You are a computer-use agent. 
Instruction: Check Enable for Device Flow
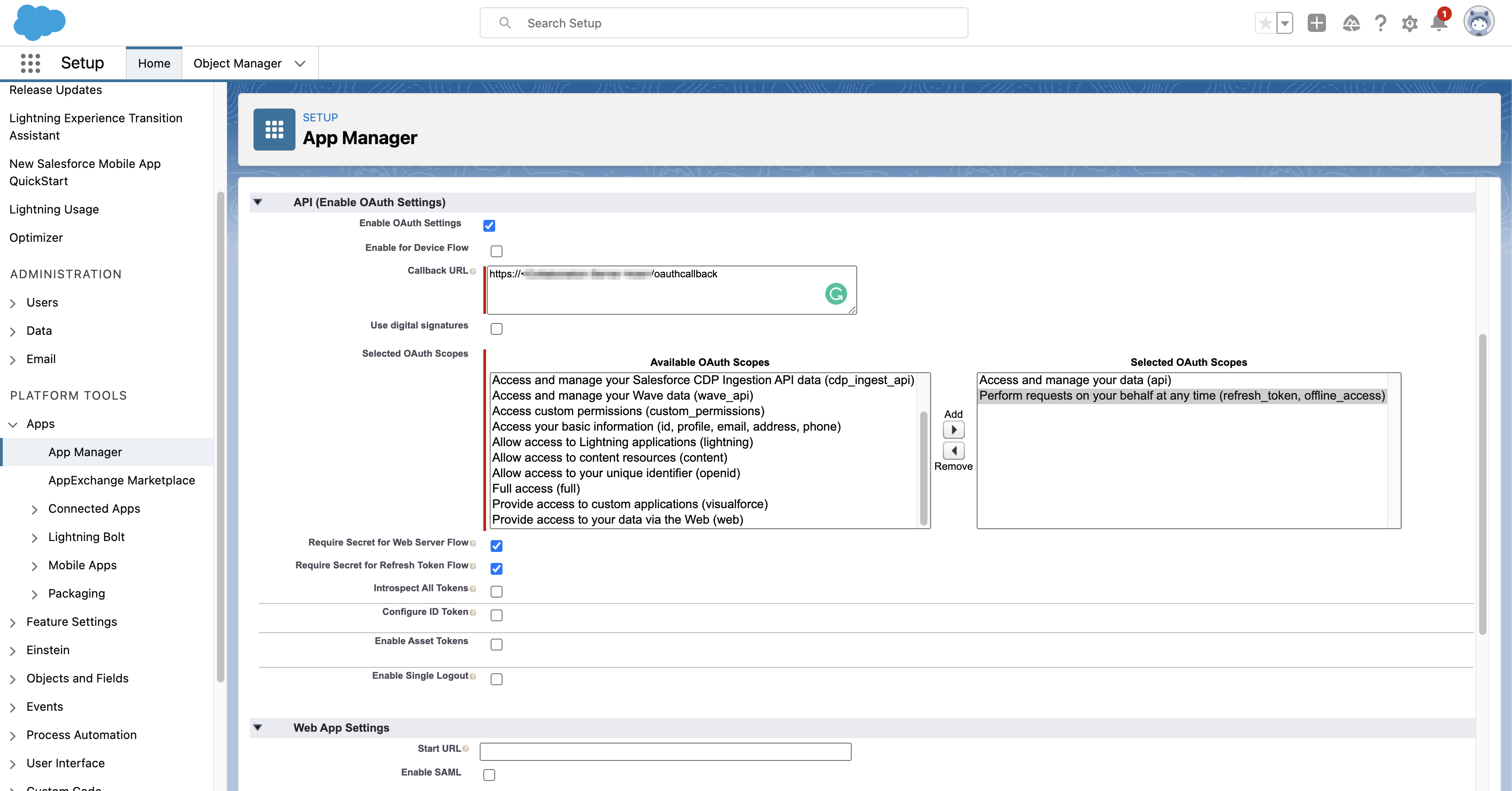click(x=497, y=251)
